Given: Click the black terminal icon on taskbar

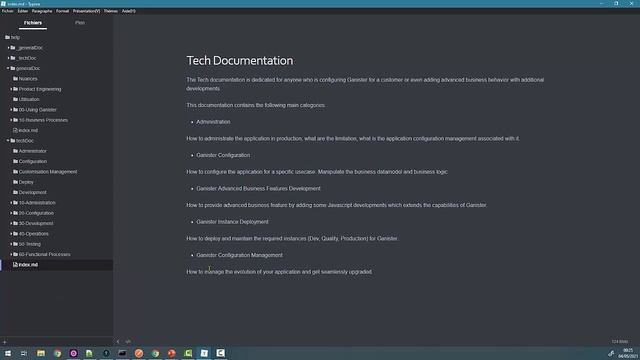Looking at the screenshot, I should [x=122, y=353].
